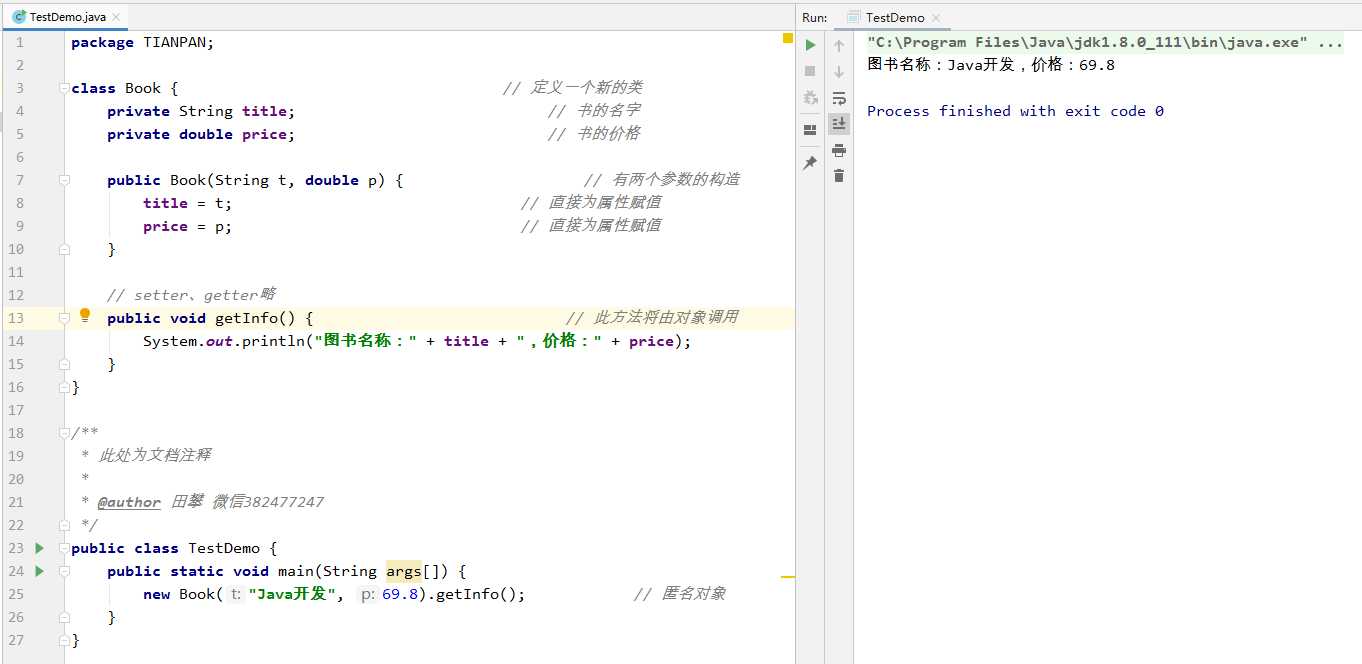Screen dimensions: 1362x664
Task: Click 'private String title;' declaration line 4
Action: [201, 111]
